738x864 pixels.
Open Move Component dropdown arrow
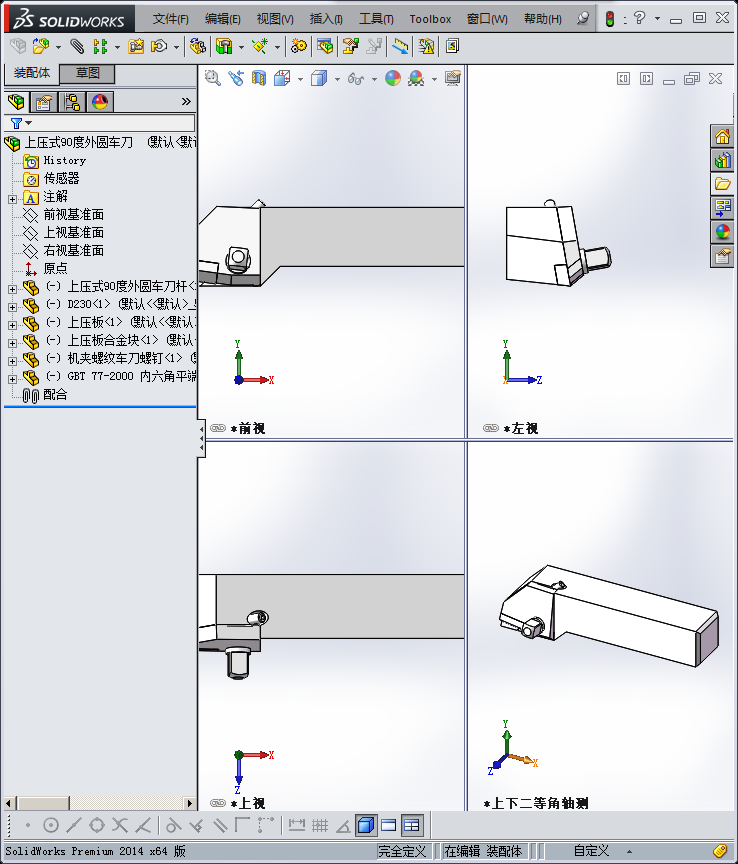click(x=176, y=47)
